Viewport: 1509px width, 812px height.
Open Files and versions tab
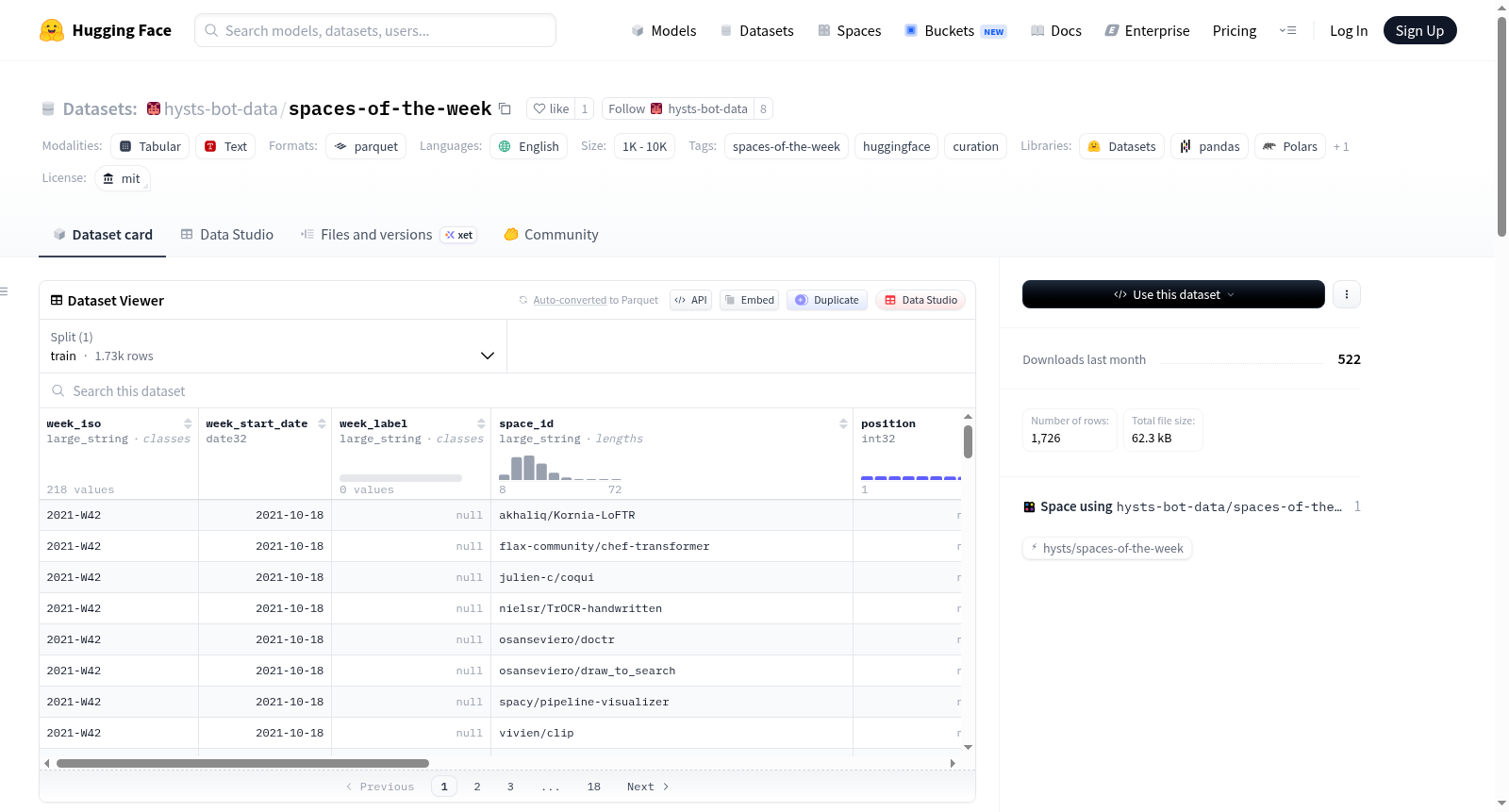coord(388,235)
